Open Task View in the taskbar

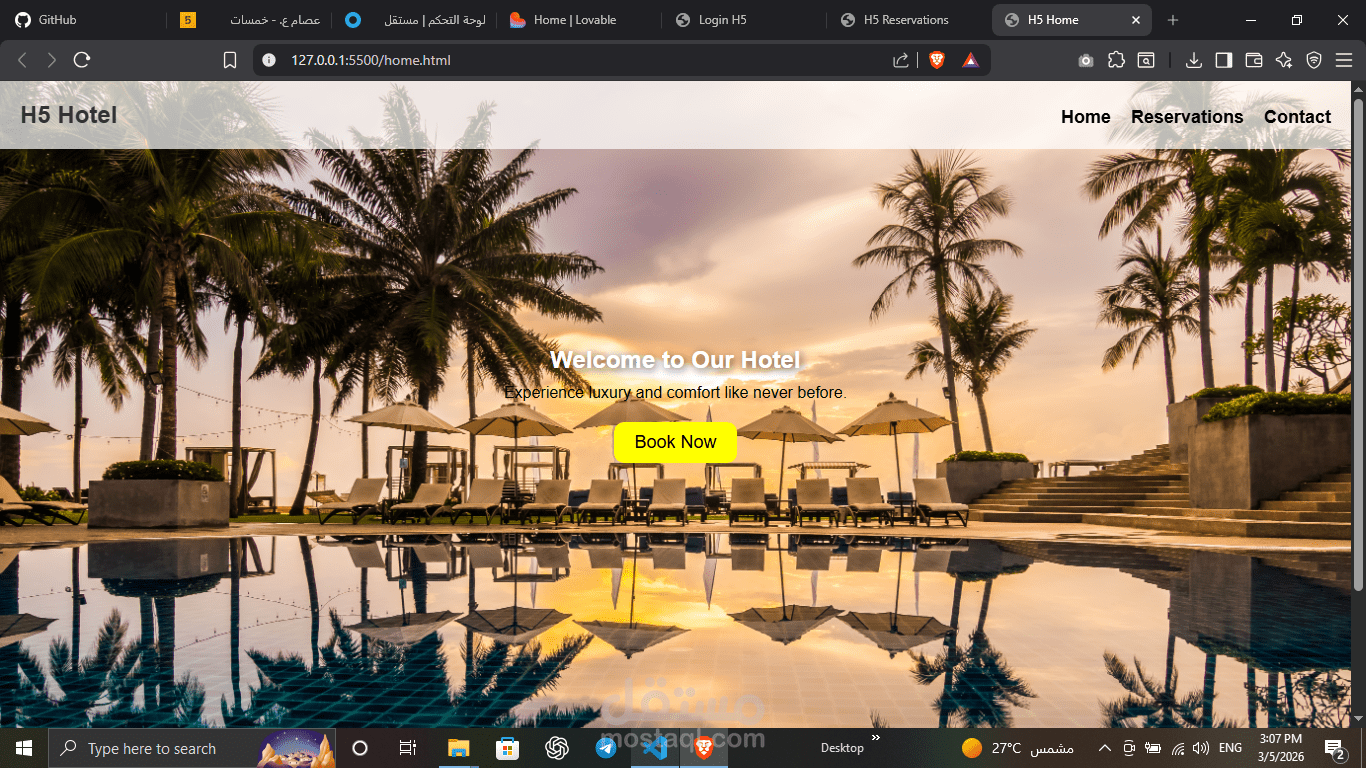(407, 748)
